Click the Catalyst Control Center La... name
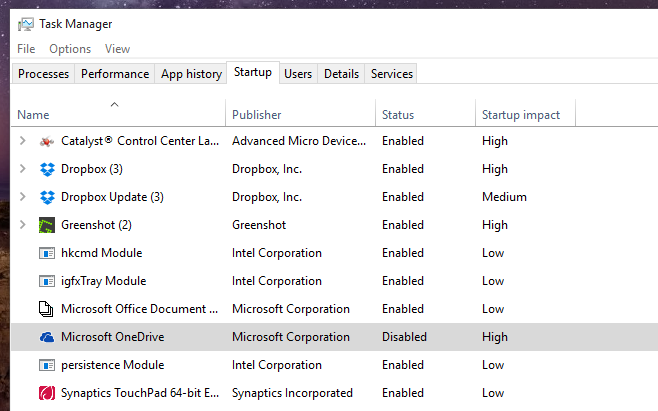This screenshot has height=411, width=658. [x=140, y=141]
